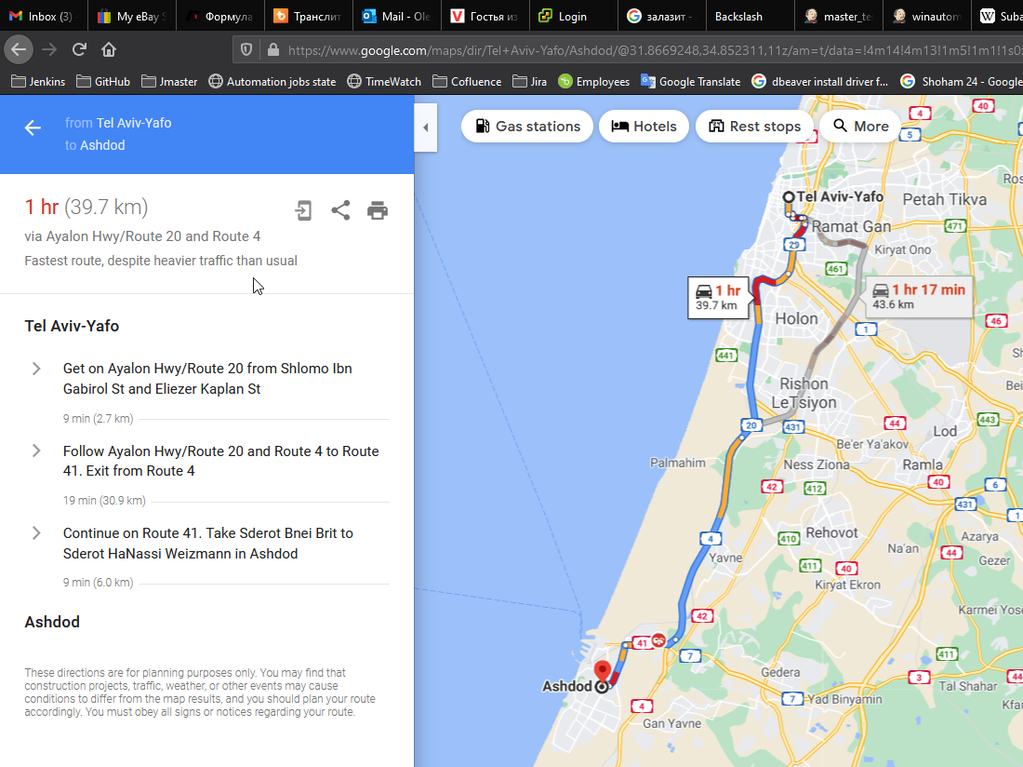The width and height of the screenshot is (1023, 767).
Task: Click the Gedera map label
Action: point(780,672)
